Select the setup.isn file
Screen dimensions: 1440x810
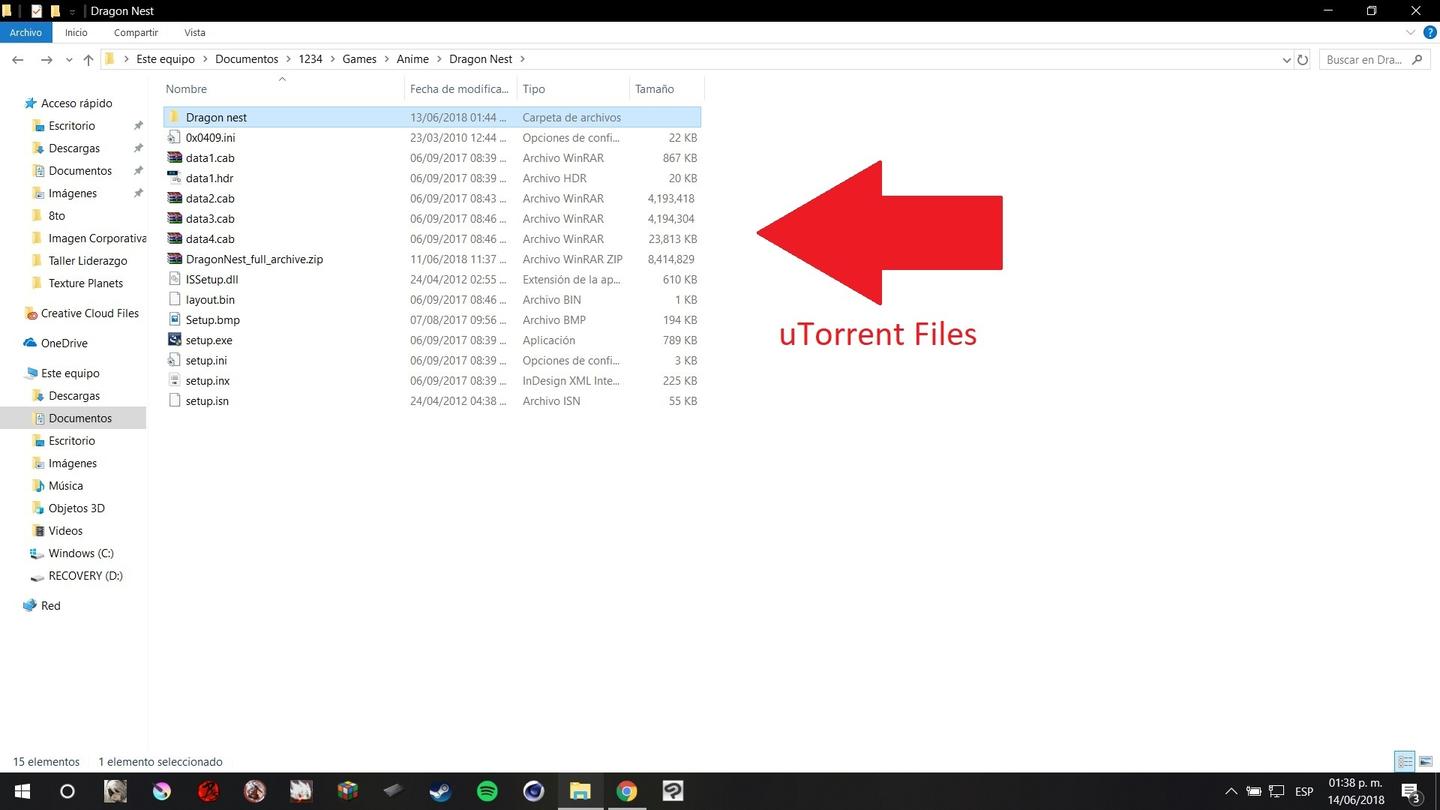(207, 401)
